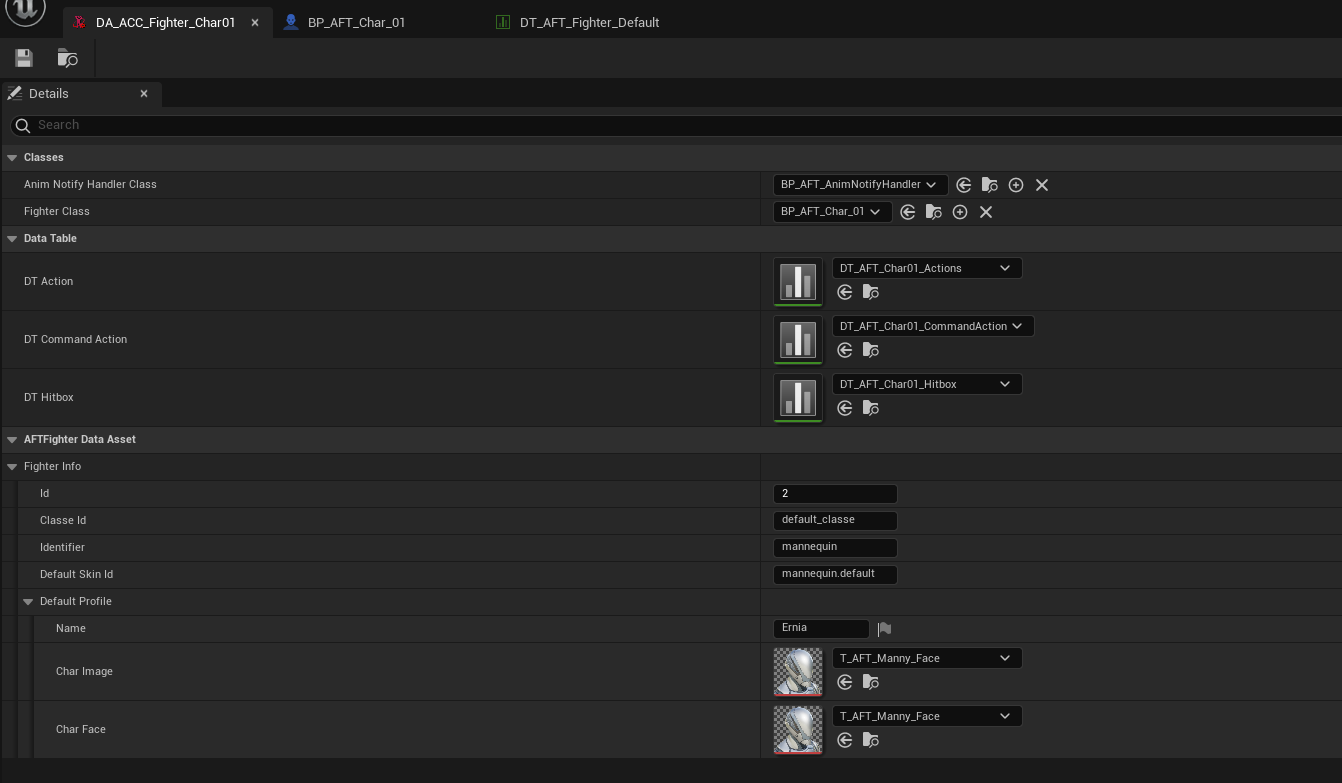
Task: Open Anim Notify Handler Class dropdown
Action: (860, 185)
